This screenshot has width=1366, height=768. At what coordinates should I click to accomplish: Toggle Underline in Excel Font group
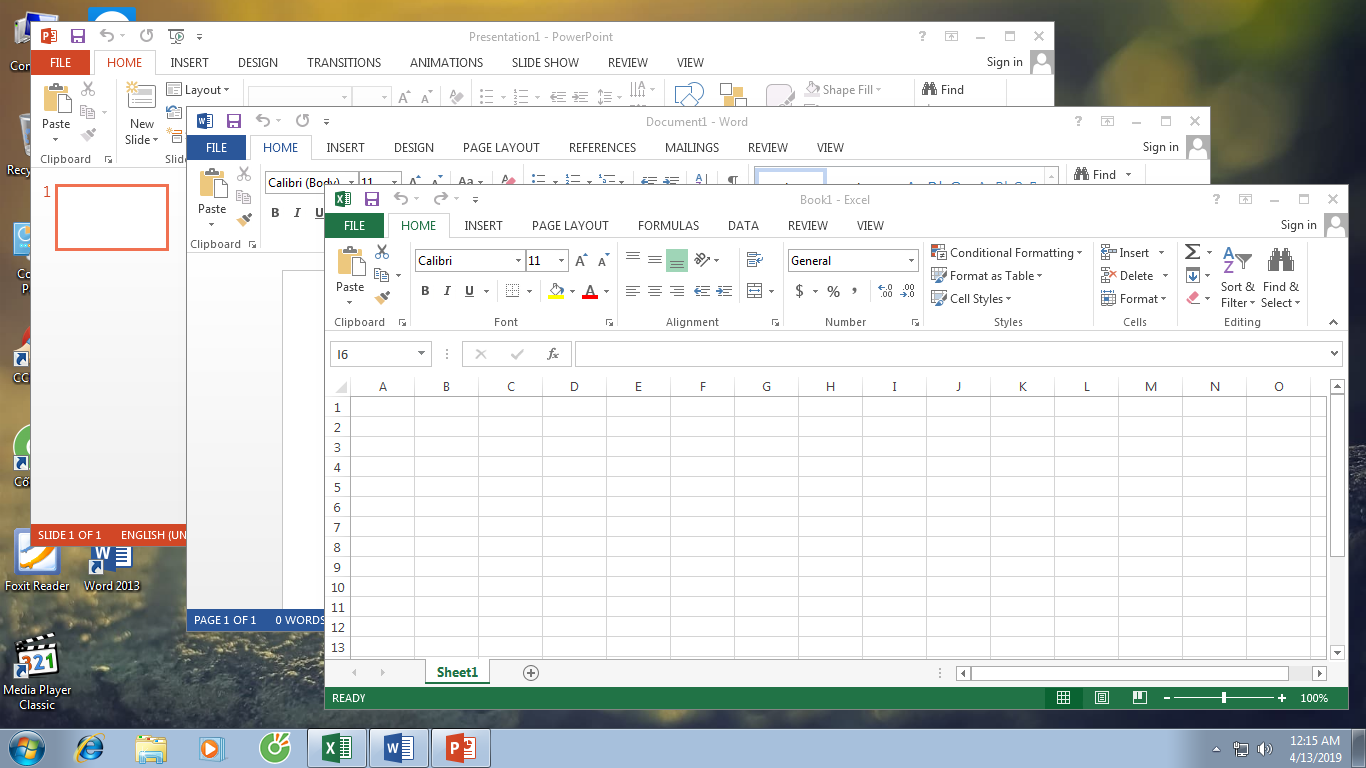click(x=469, y=291)
